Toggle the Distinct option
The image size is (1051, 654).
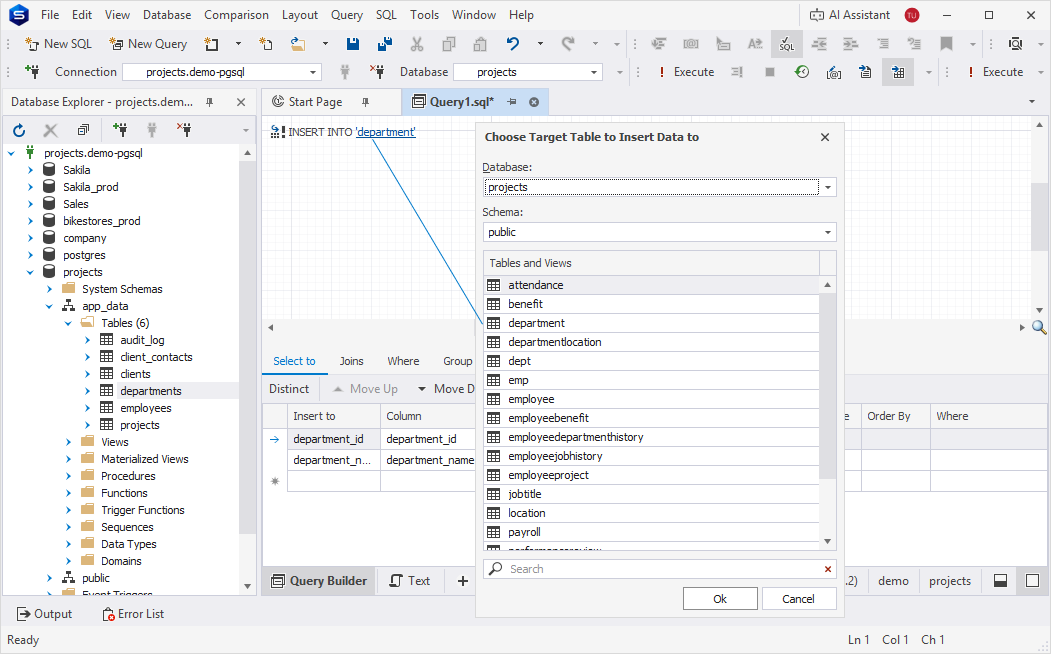click(x=289, y=389)
